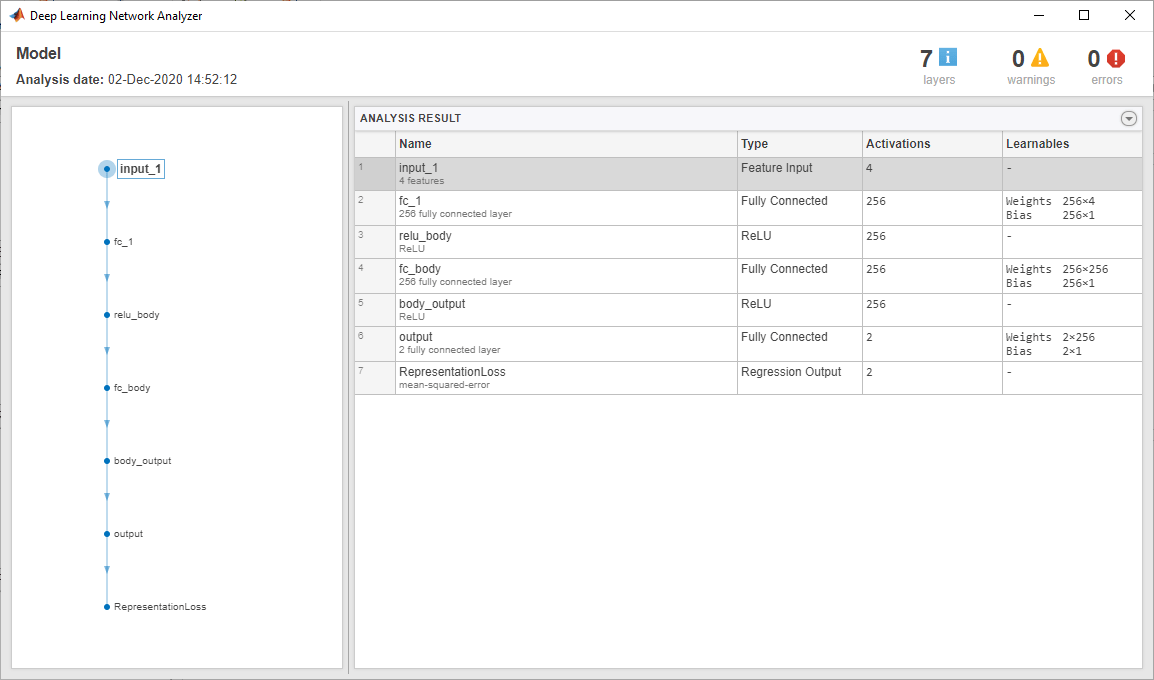Collapse the Analysis Result panel with its chevron
The height and width of the screenshot is (680, 1154).
pyautogui.click(x=1129, y=118)
